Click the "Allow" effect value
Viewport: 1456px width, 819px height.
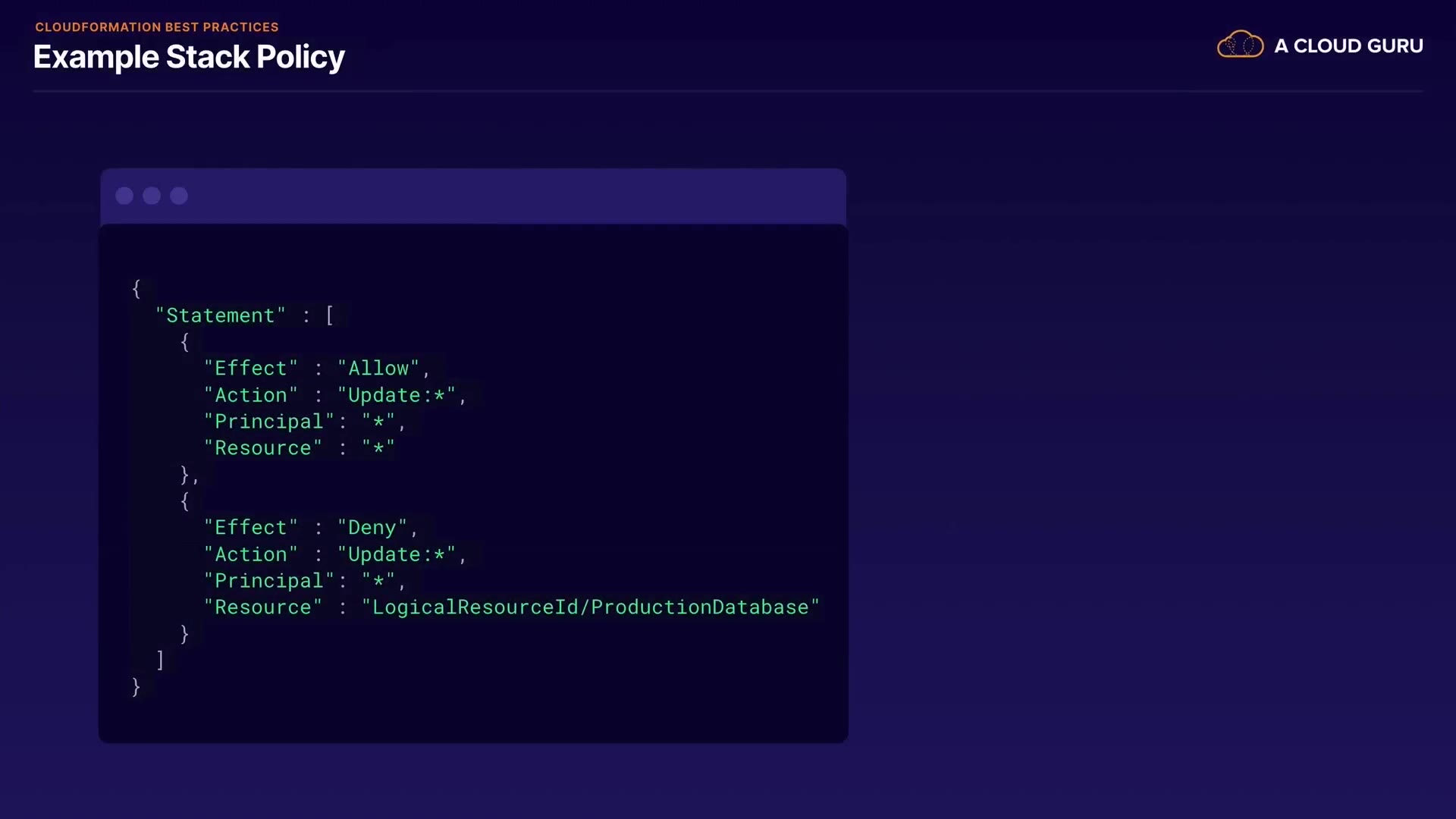coord(378,369)
